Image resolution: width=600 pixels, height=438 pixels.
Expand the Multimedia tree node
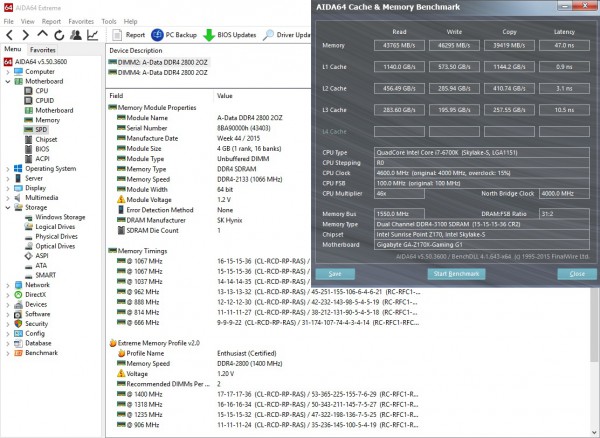point(8,197)
